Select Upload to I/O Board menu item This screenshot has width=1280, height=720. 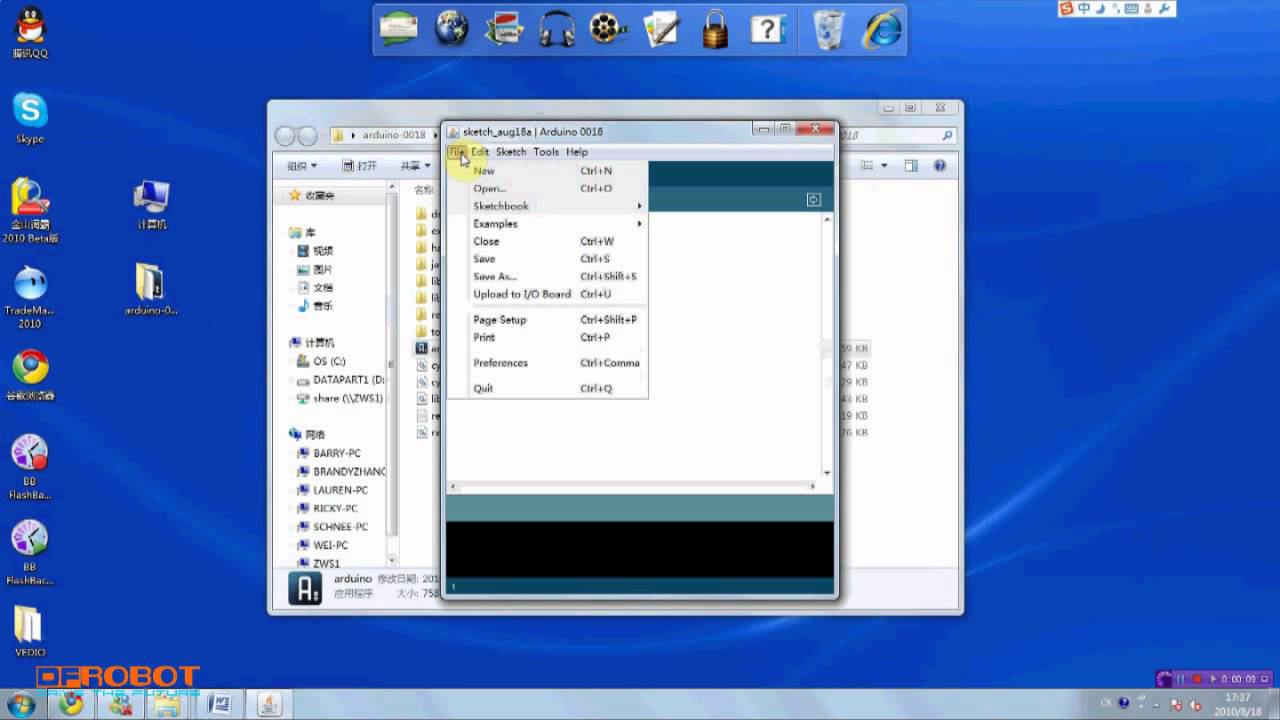click(522, 294)
